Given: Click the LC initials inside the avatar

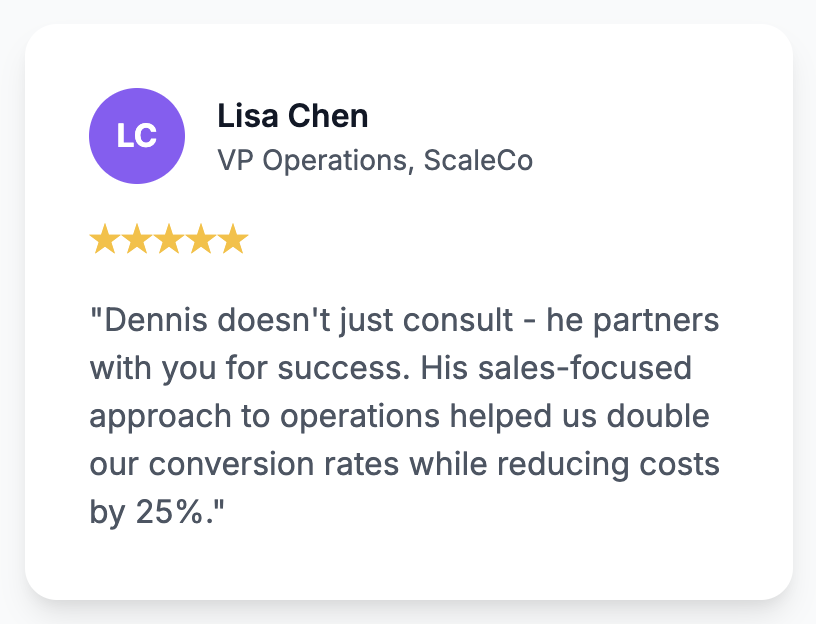Looking at the screenshot, I should pyautogui.click(x=137, y=136).
